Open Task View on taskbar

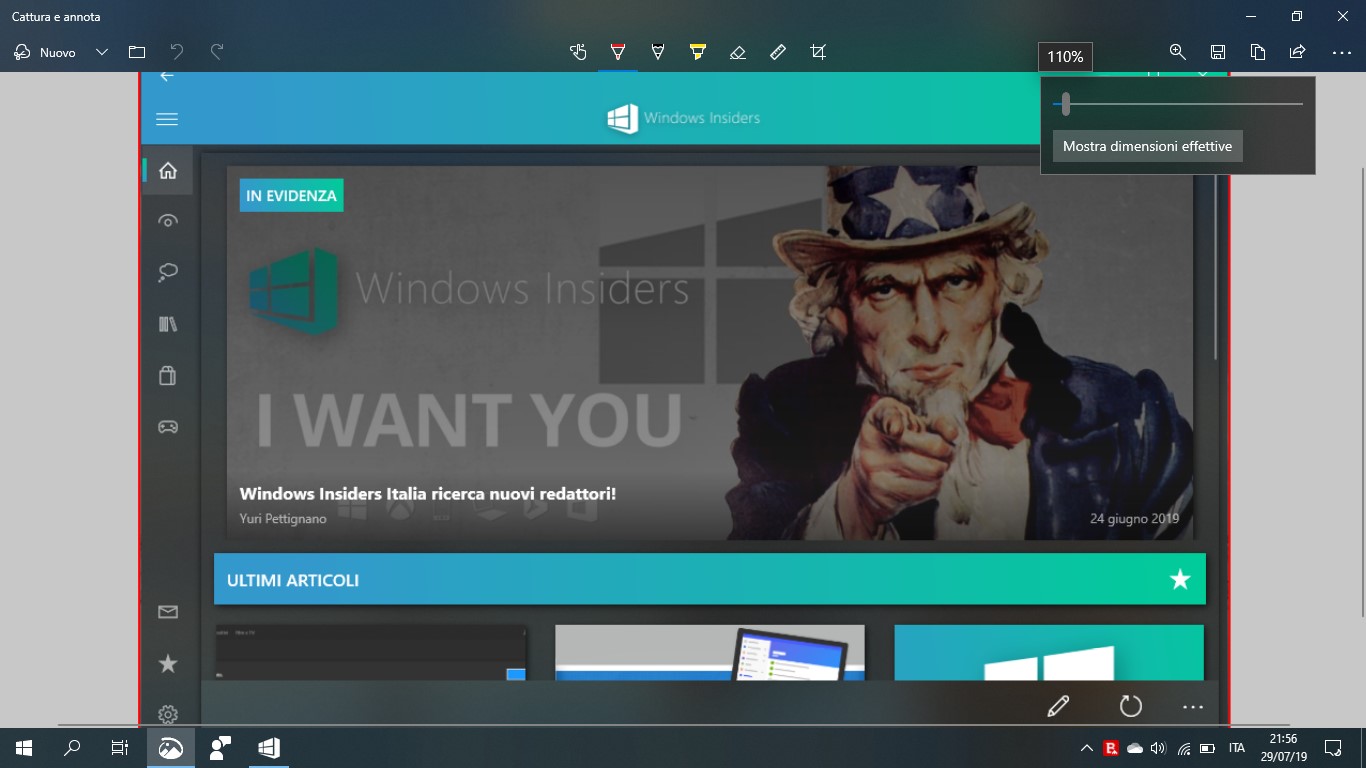pos(120,747)
